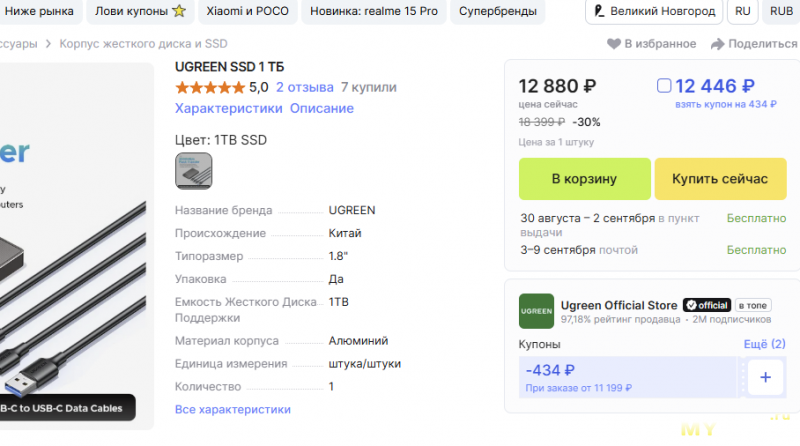Open Все характеристики link
This screenshot has height=446, width=800.
(233, 409)
